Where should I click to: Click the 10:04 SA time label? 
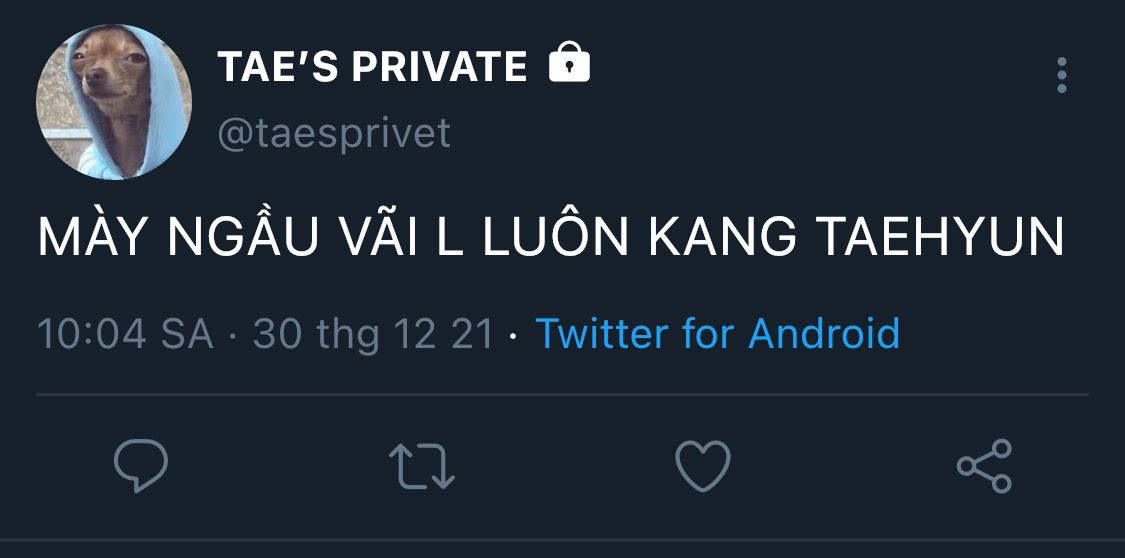tap(126, 334)
